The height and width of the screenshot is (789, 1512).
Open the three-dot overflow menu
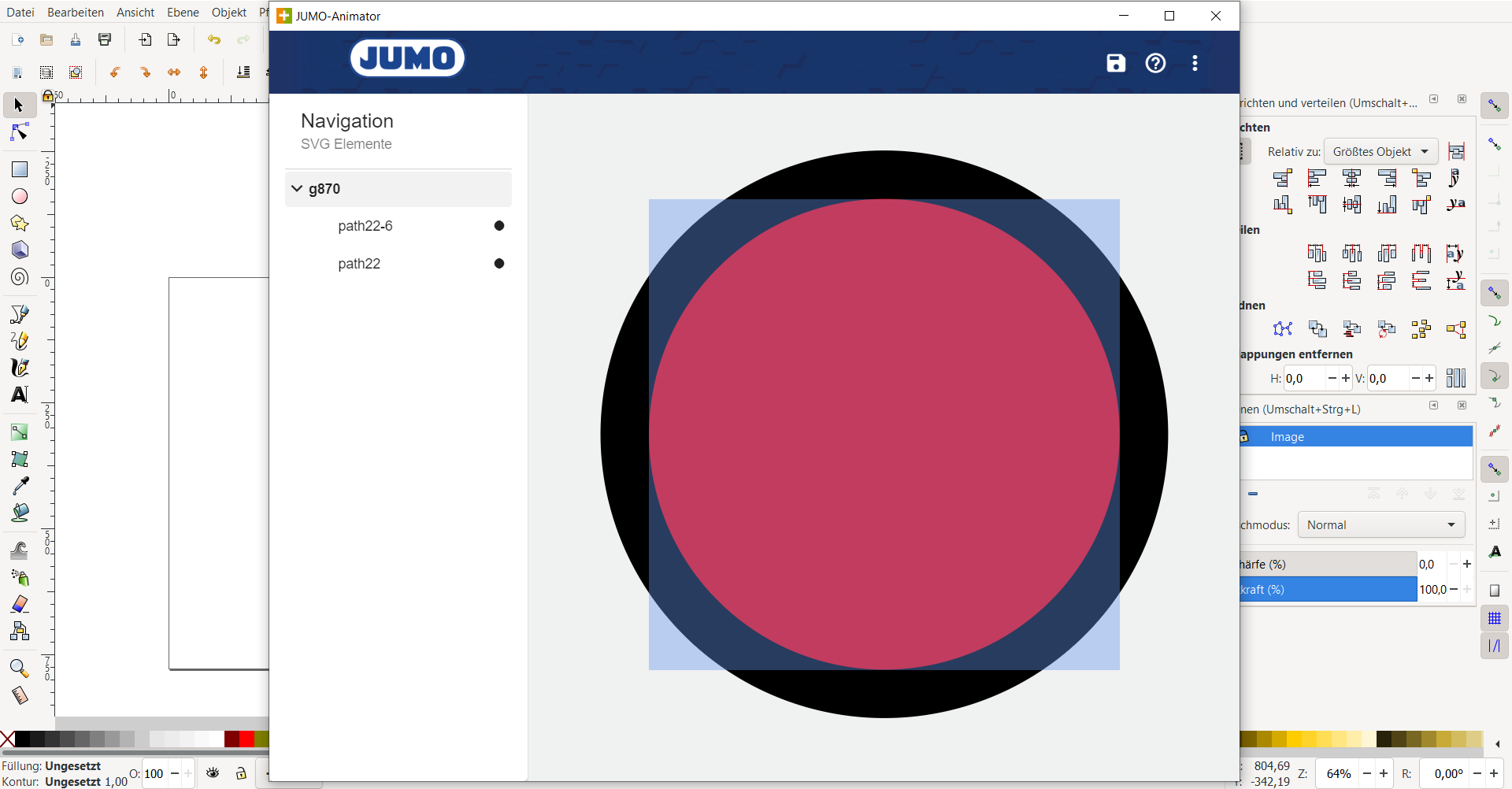tap(1195, 63)
